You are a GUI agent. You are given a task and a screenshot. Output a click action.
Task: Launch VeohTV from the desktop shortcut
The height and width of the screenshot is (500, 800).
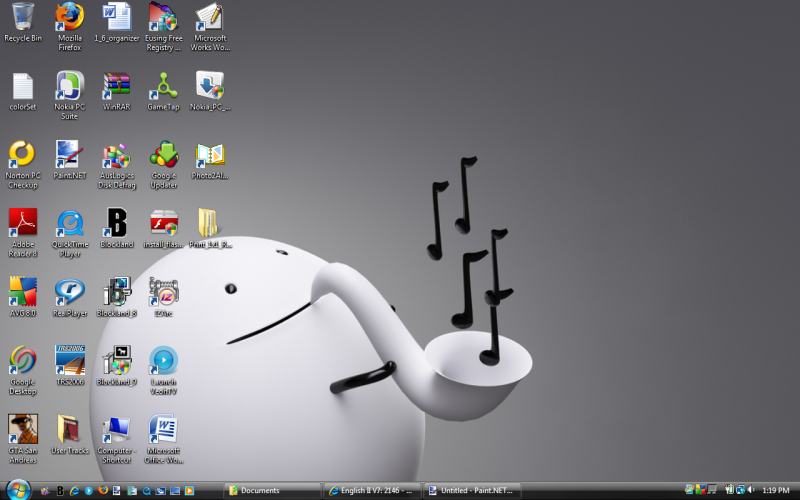(163, 370)
